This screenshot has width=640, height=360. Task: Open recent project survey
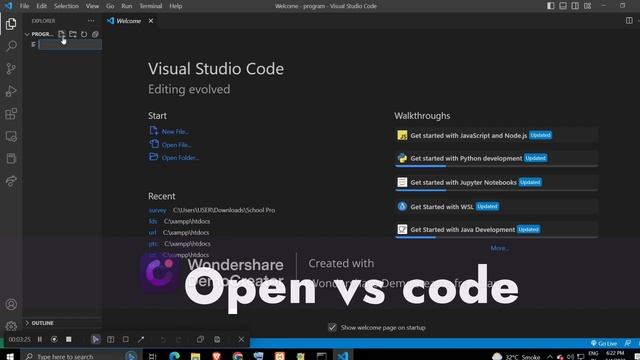[157, 210]
